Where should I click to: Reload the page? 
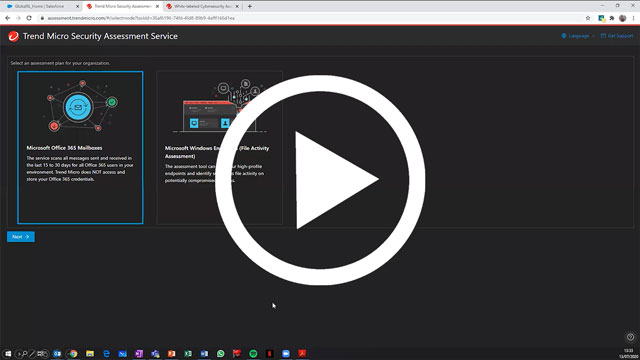click(x=29, y=18)
